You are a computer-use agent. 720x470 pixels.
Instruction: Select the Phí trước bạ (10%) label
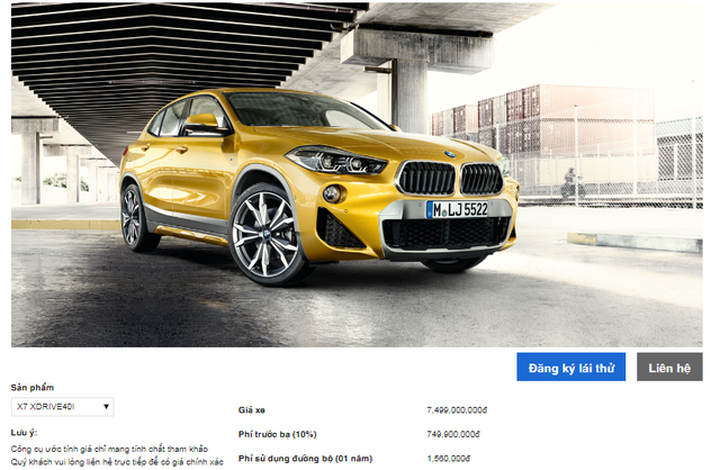click(277, 434)
